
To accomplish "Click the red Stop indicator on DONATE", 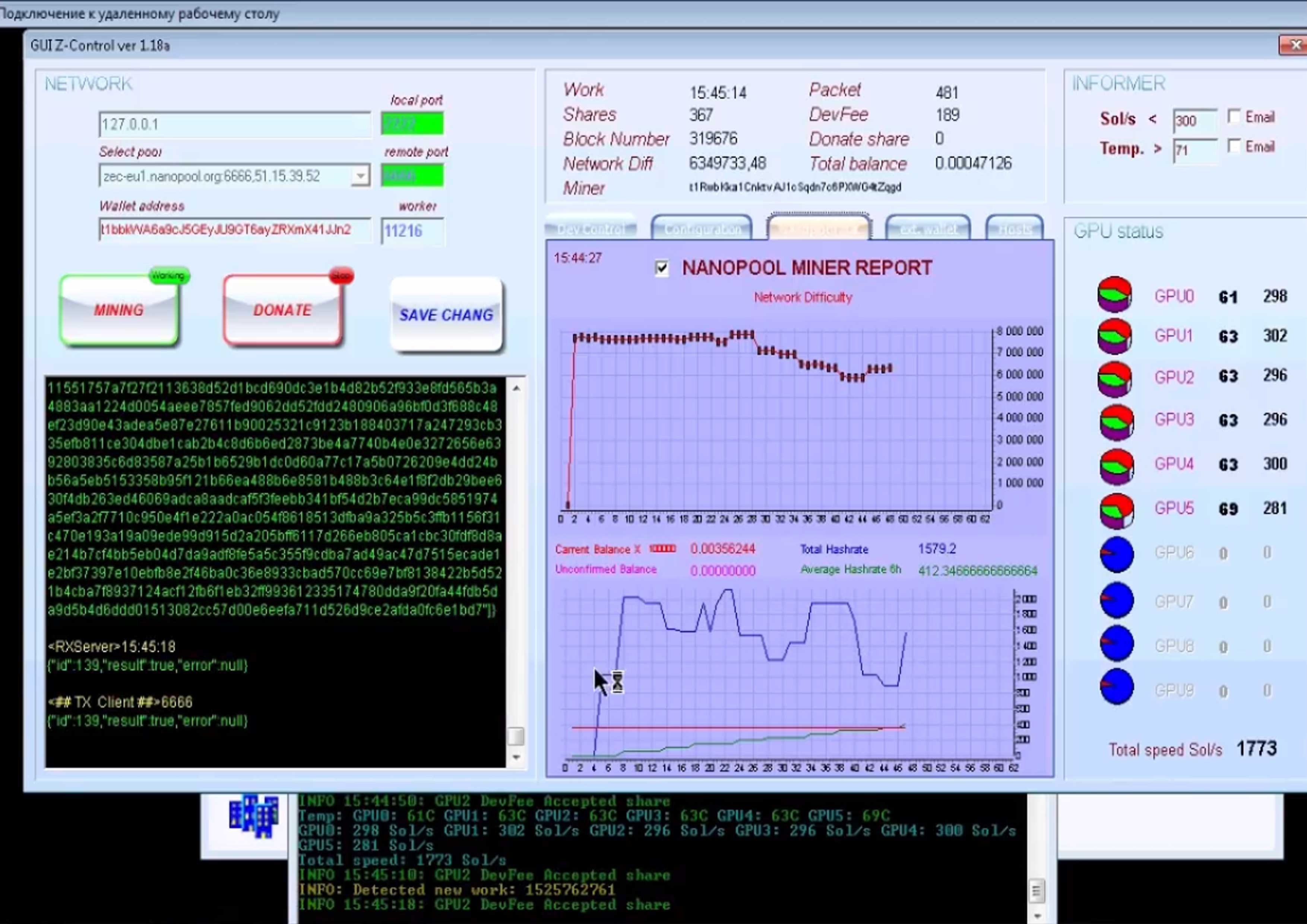I will [342, 276].
